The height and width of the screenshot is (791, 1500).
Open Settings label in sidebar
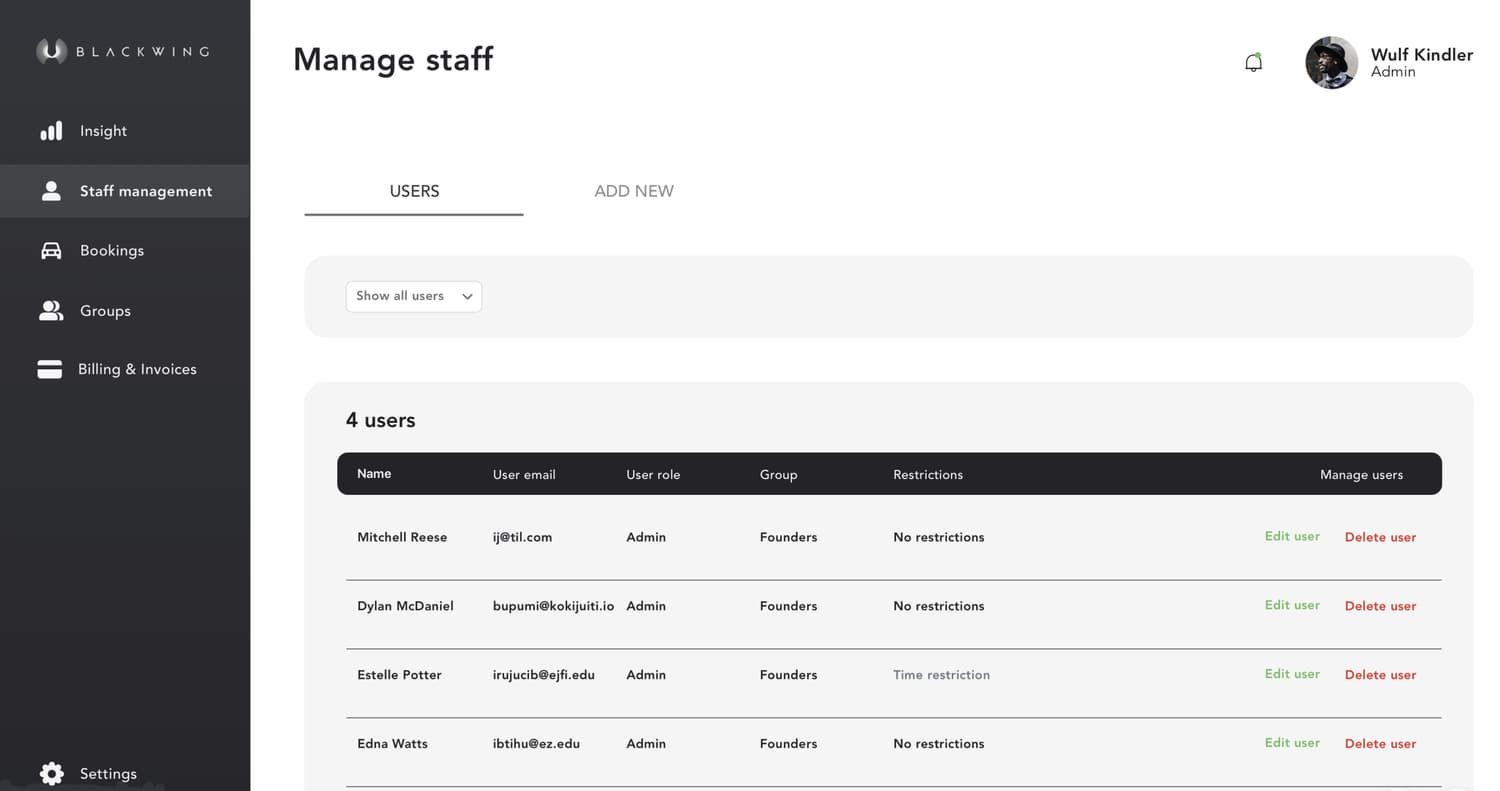click(108, 773)
